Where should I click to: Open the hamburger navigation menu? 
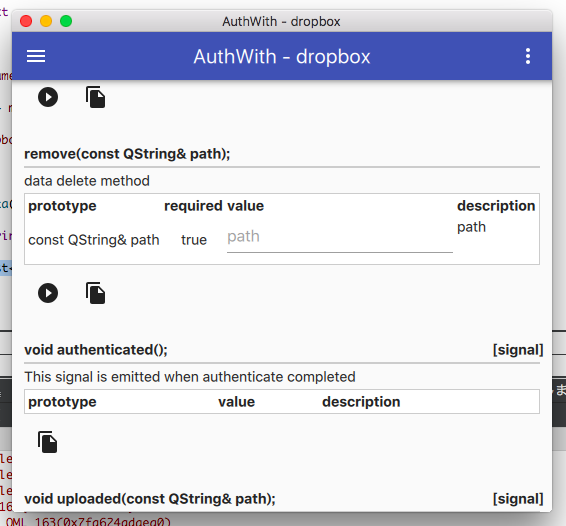[36, 56]
